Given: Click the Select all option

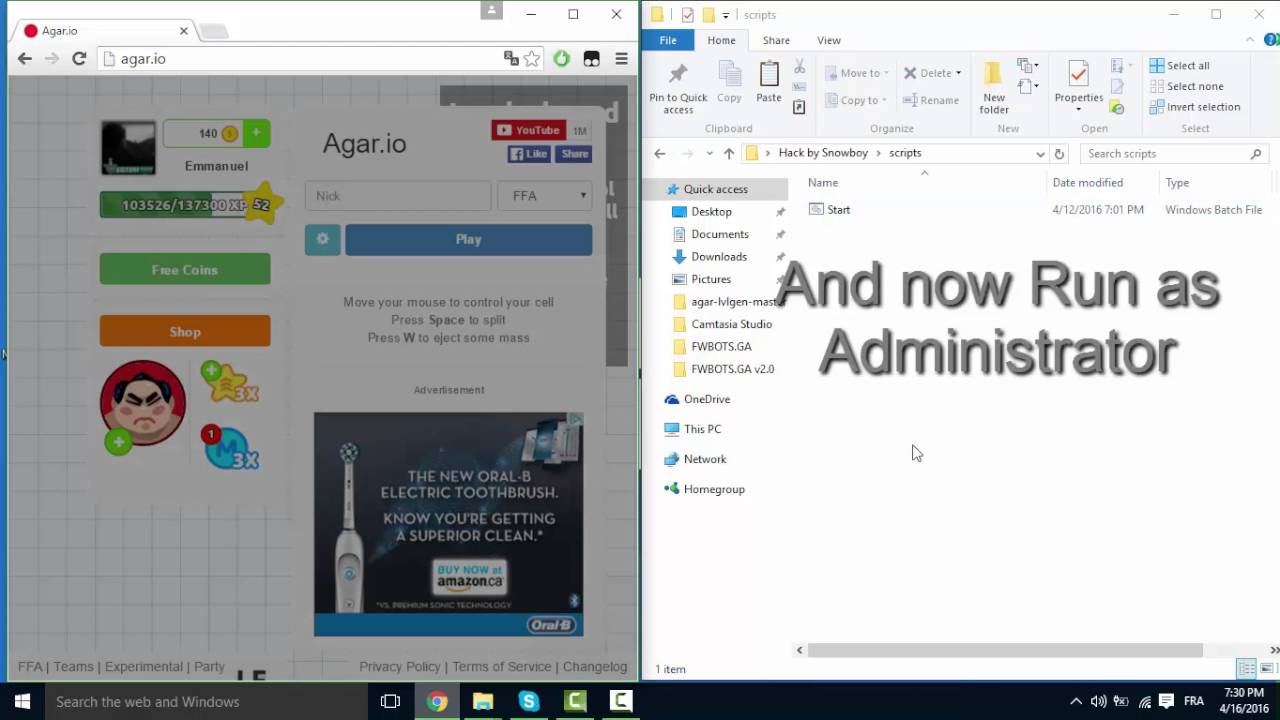Looking at the screenshot, I should [x=1180, y=65].
